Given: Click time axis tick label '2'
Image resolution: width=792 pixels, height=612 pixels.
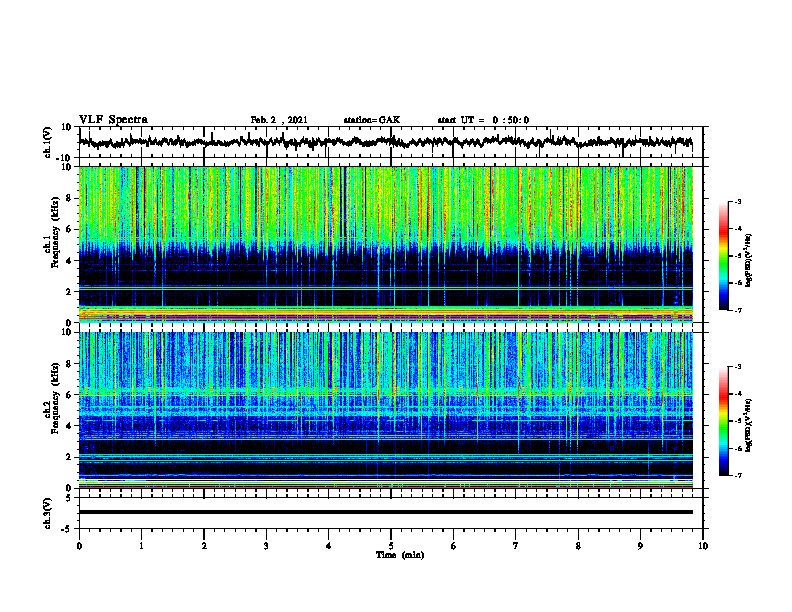Looking at the screenshot, I should [204, 546].
